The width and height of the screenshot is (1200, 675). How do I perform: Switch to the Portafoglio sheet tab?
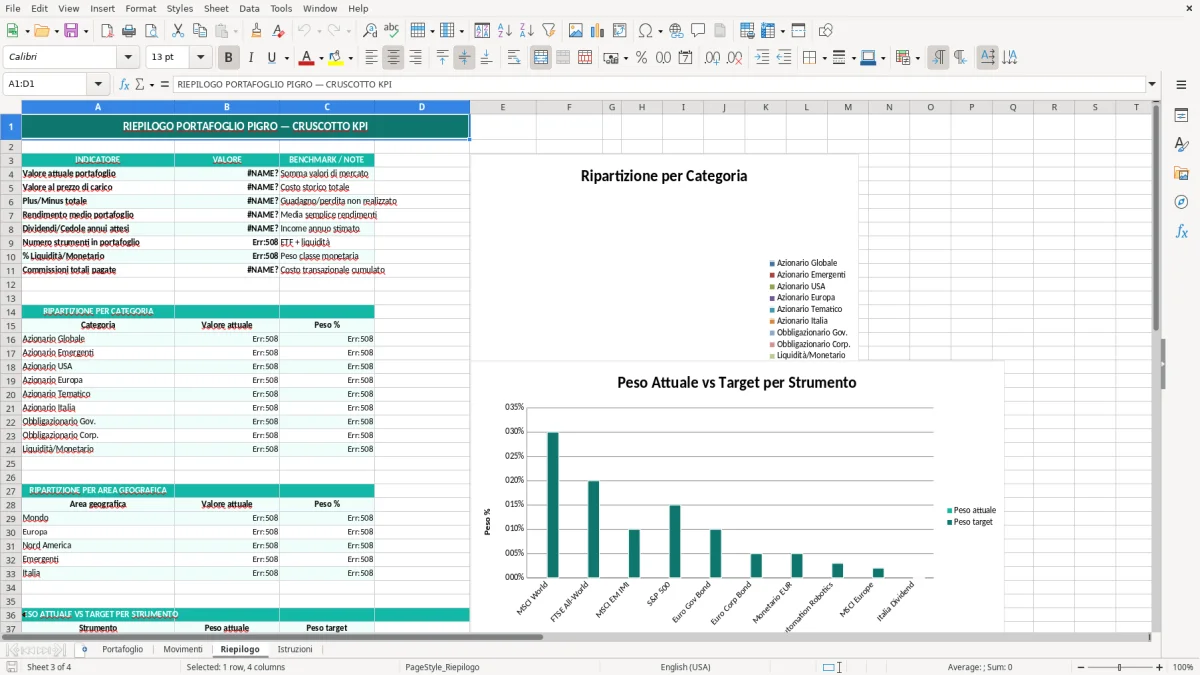click(122, 649)
